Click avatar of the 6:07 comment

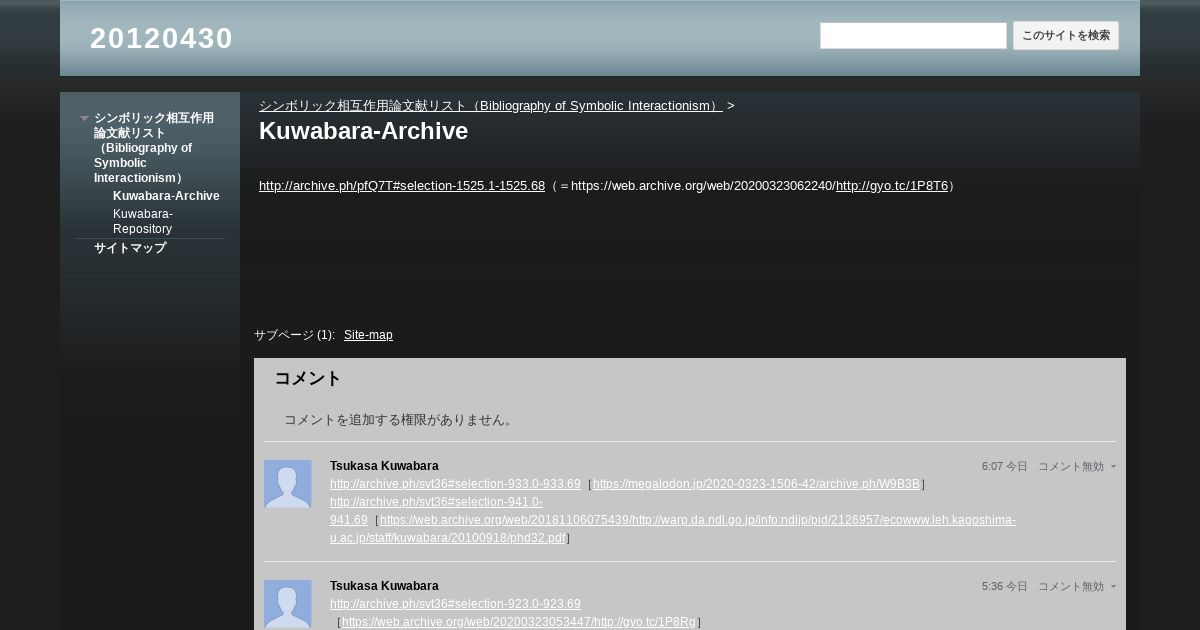[x=288, y=484]
